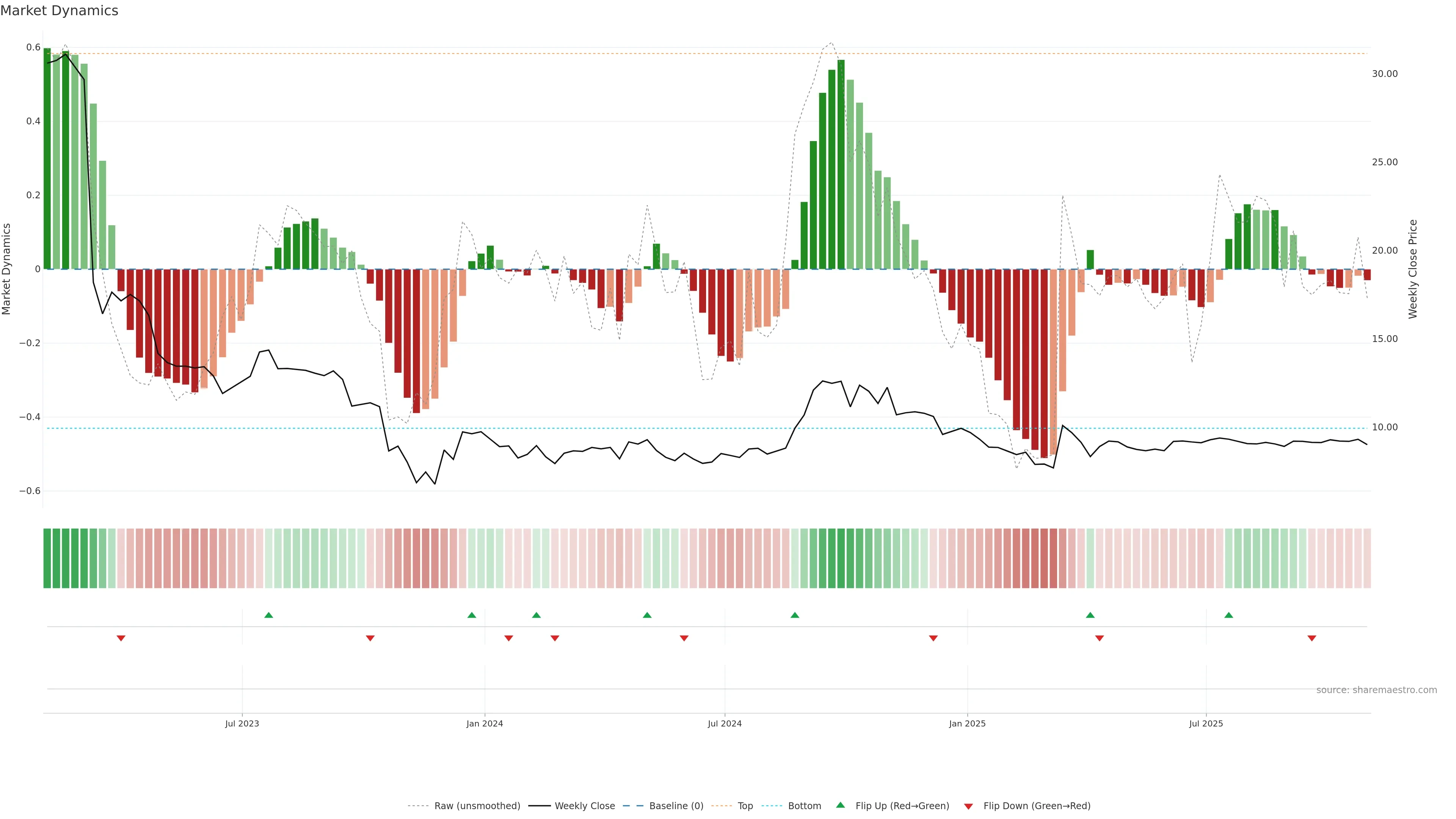
Task: Click the last red flip-down triangle marker
Action: click(1311, 638)
